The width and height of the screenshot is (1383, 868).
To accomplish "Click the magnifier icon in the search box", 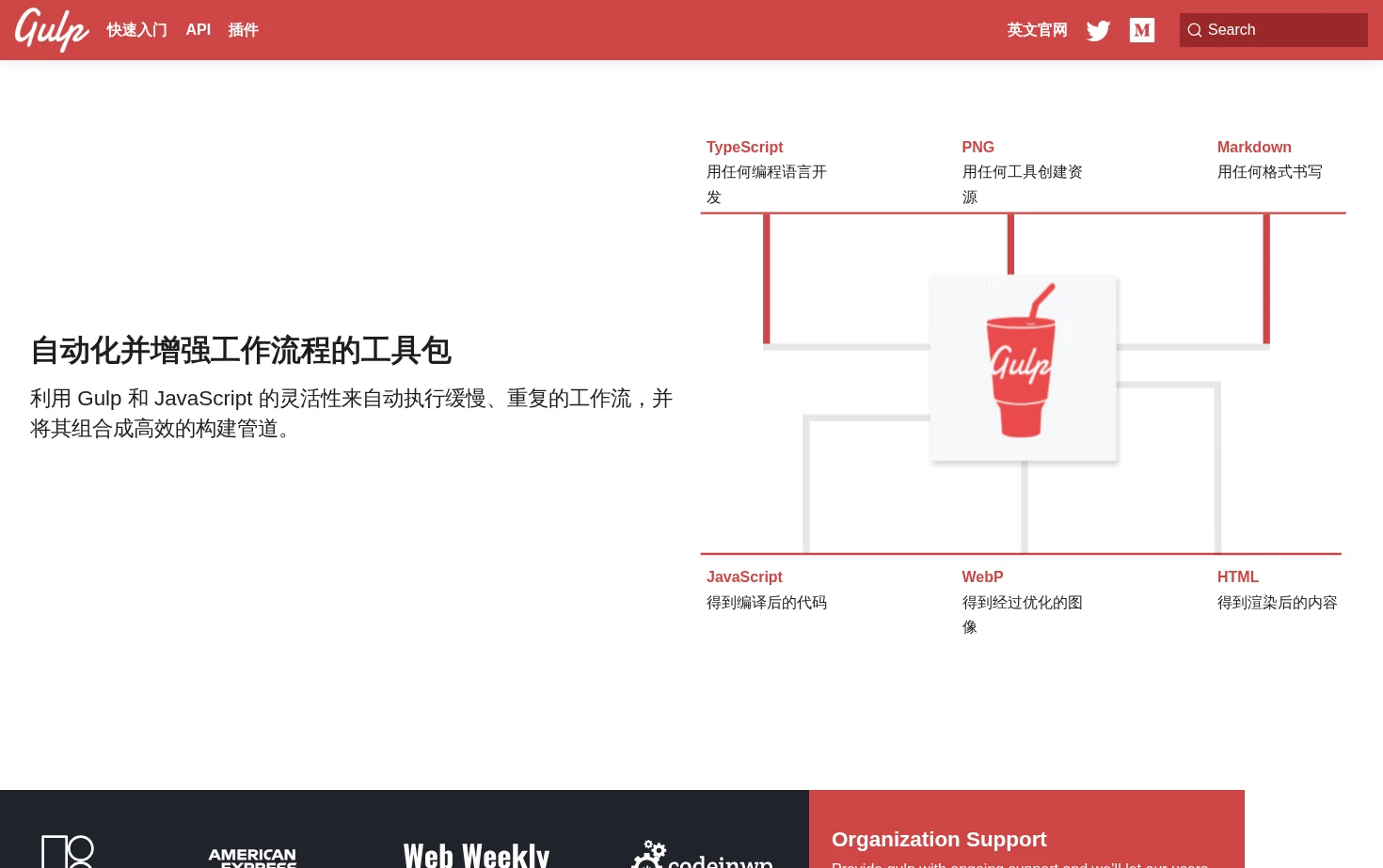I will [1195, 30].
